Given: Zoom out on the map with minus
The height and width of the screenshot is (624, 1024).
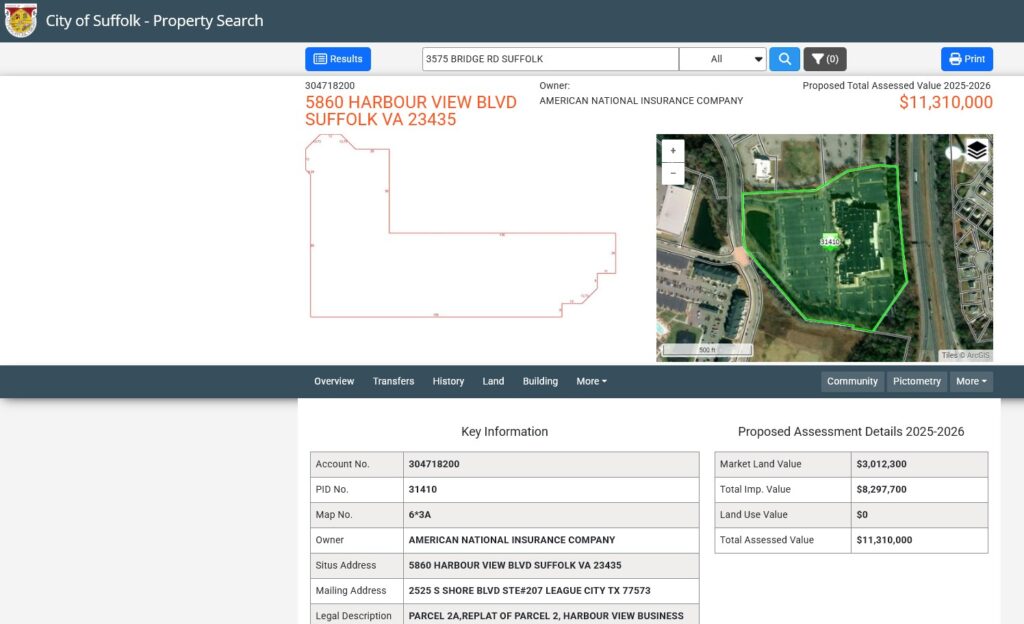Looking at the screenshot, I should (673, 173).
